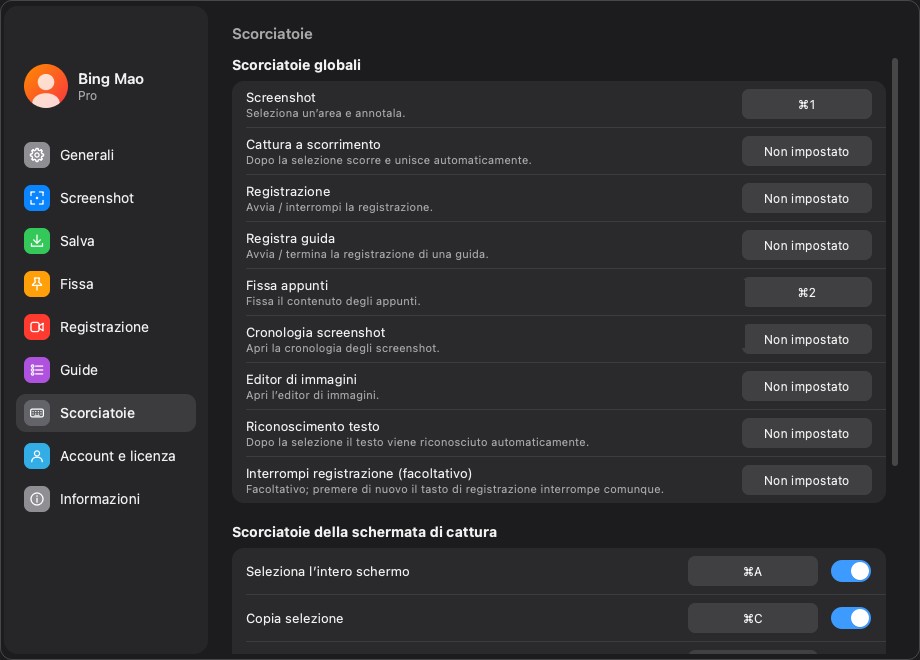Click the green Salva download icon
The width and height of the screenshot is (920, 660).
click(37, 241)
